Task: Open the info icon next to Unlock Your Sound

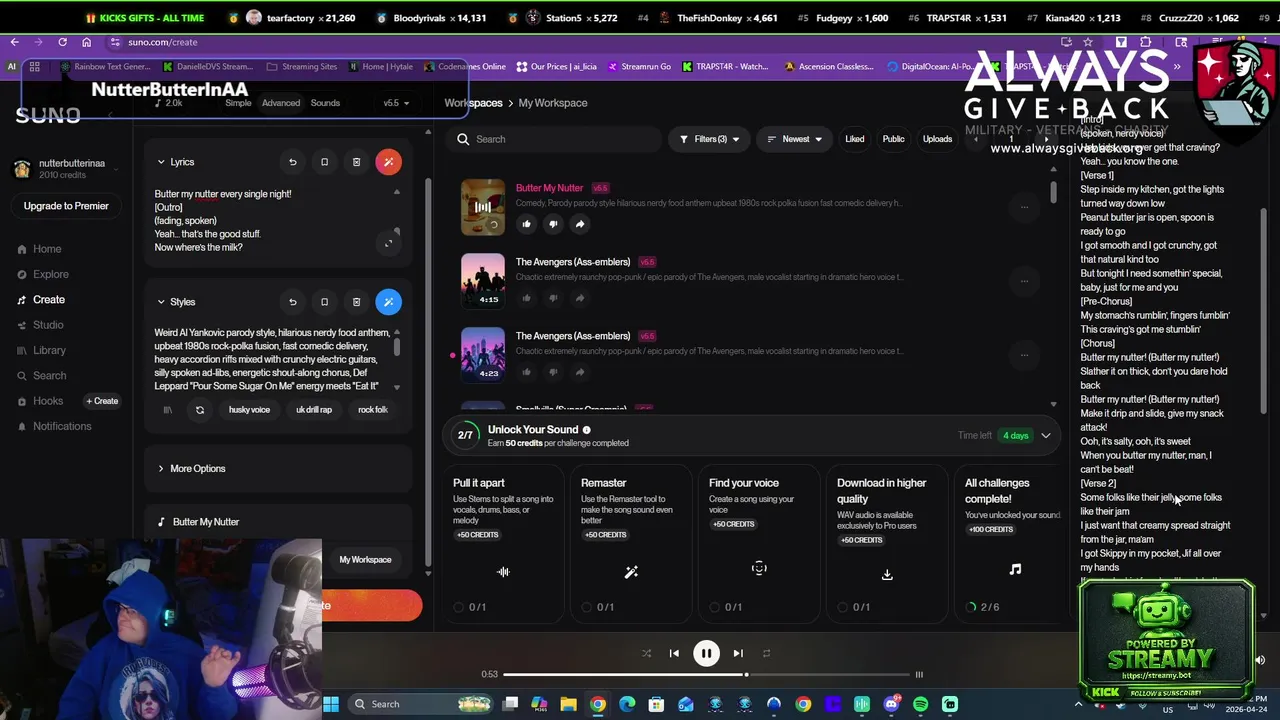Action: tap(586, 430)
